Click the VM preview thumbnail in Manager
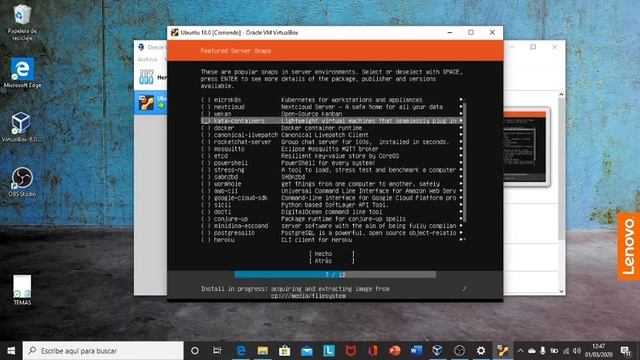Viewport: 640px width, 360px height. [x=524, y=147]
